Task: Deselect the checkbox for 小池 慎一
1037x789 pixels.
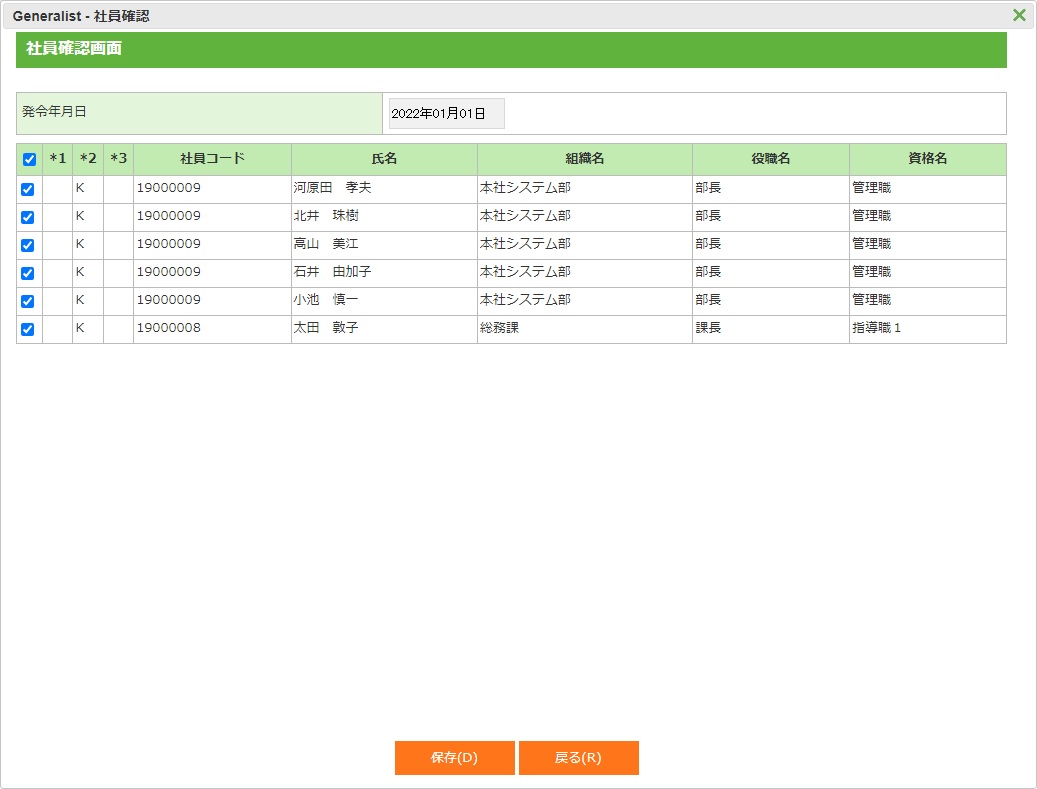Action: [x=28, y=301]
